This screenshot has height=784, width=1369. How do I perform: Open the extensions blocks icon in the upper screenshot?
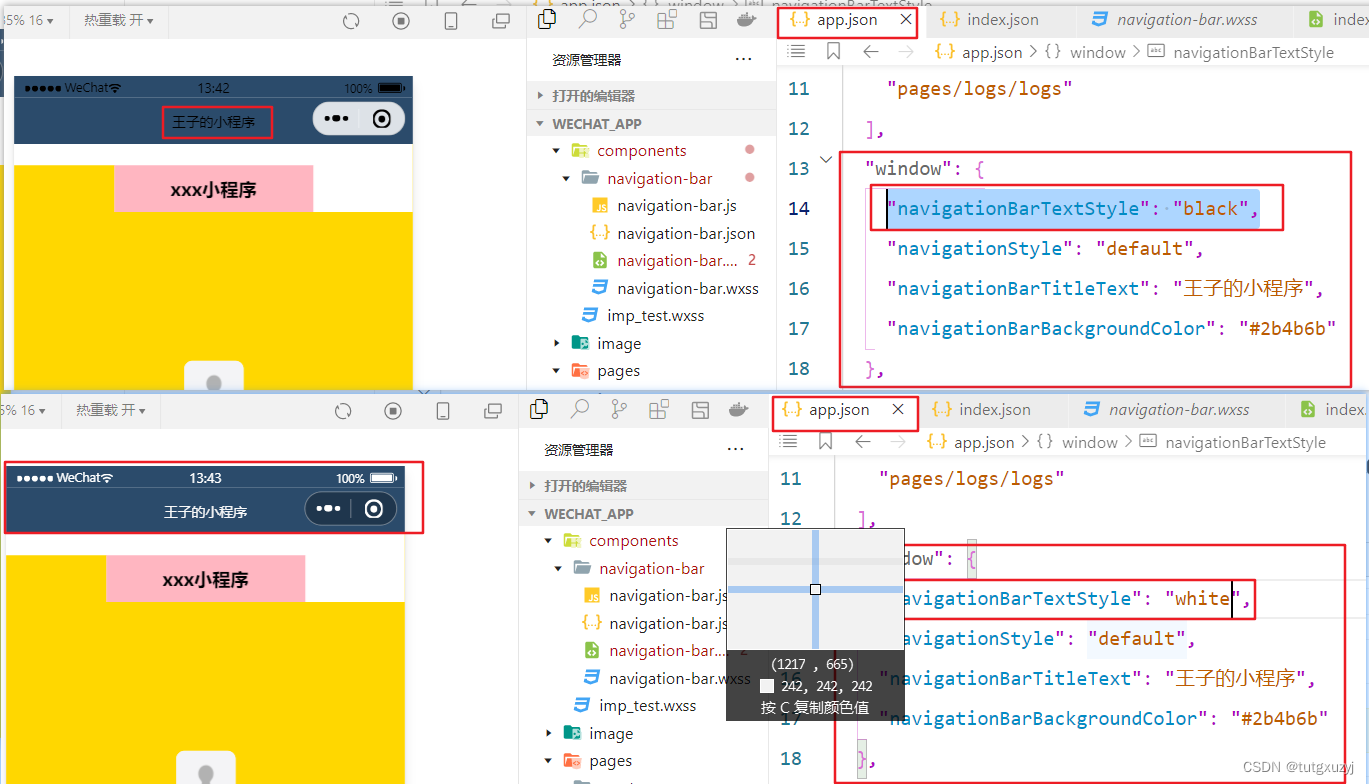667,20
